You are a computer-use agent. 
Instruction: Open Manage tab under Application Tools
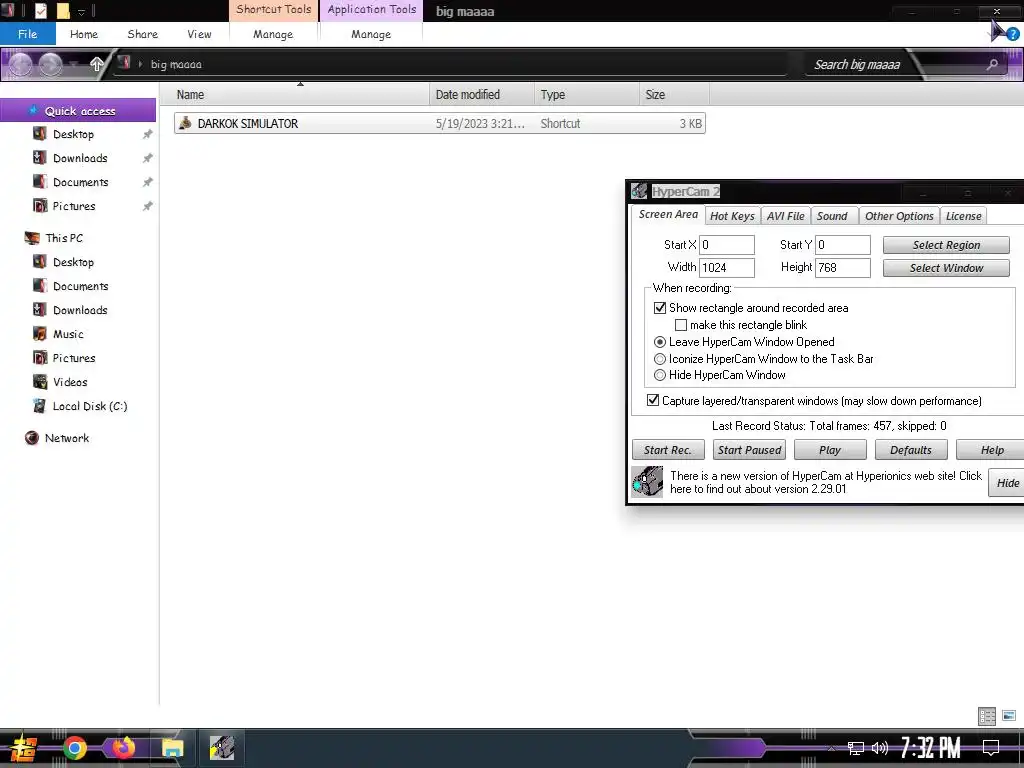[371, 34]
